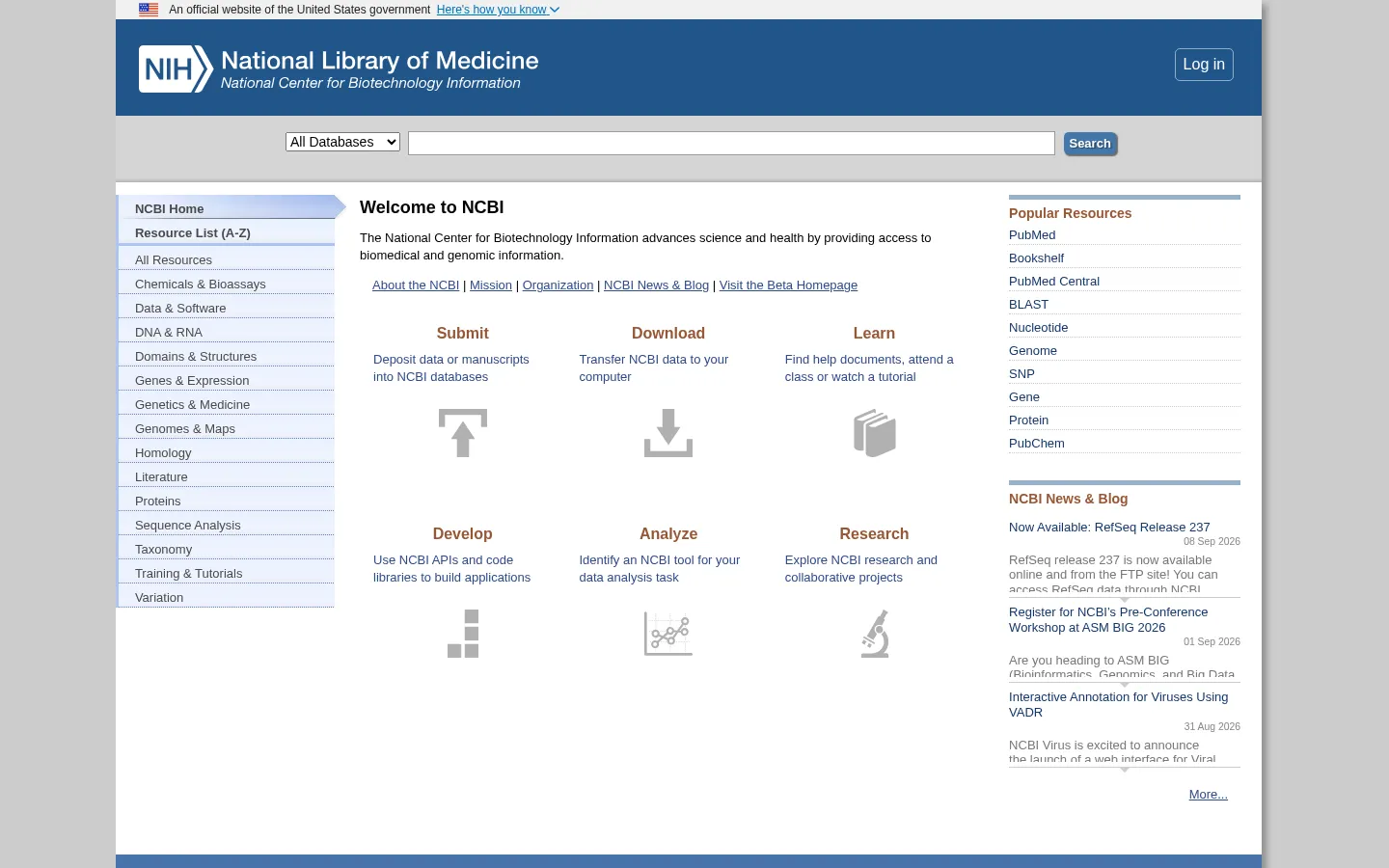Open Protein resource link
The width and height of the screenshot is (1389, 868).
click(x=1028, y=420)
